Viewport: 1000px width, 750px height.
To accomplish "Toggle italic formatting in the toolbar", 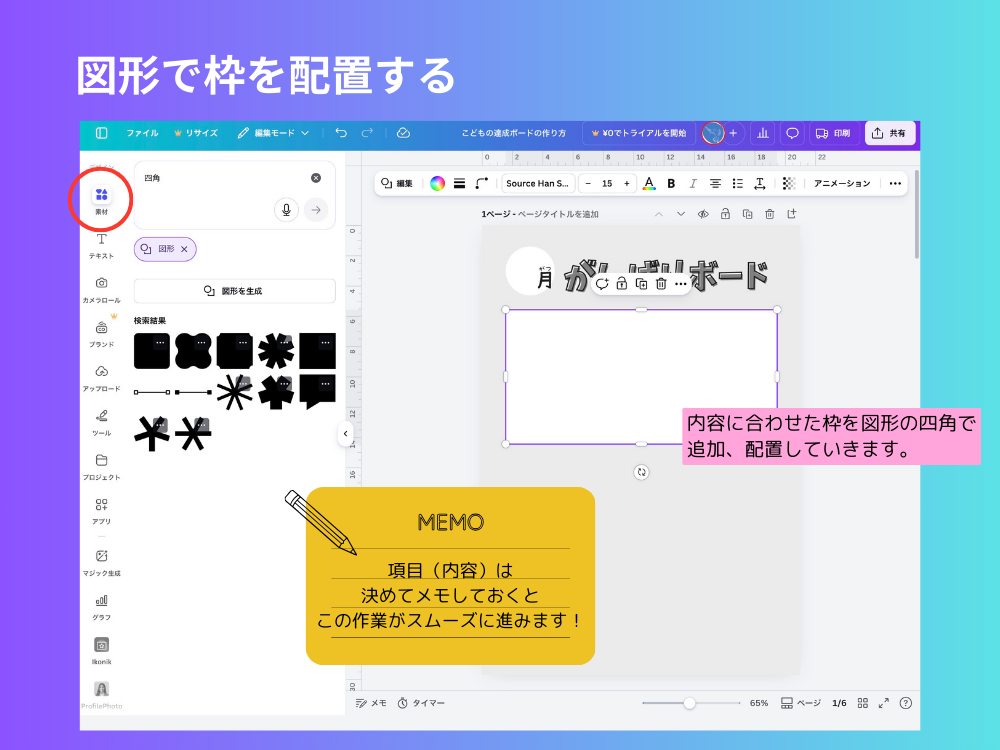I will click(x=693, y=183).
